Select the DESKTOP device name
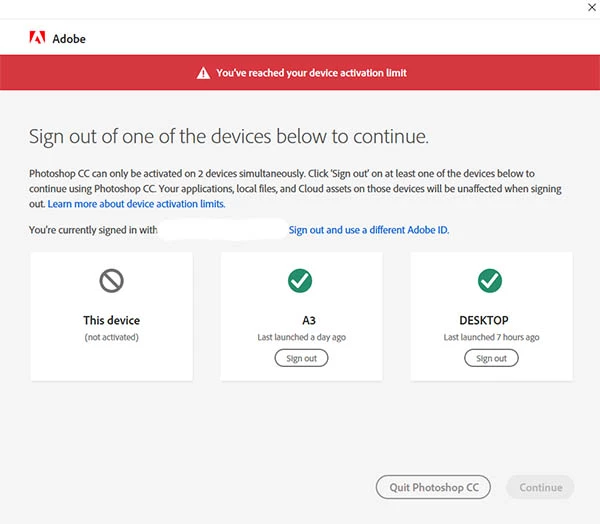Image resolution: width=600 pixels, height=524 pixels. (484, 320)
